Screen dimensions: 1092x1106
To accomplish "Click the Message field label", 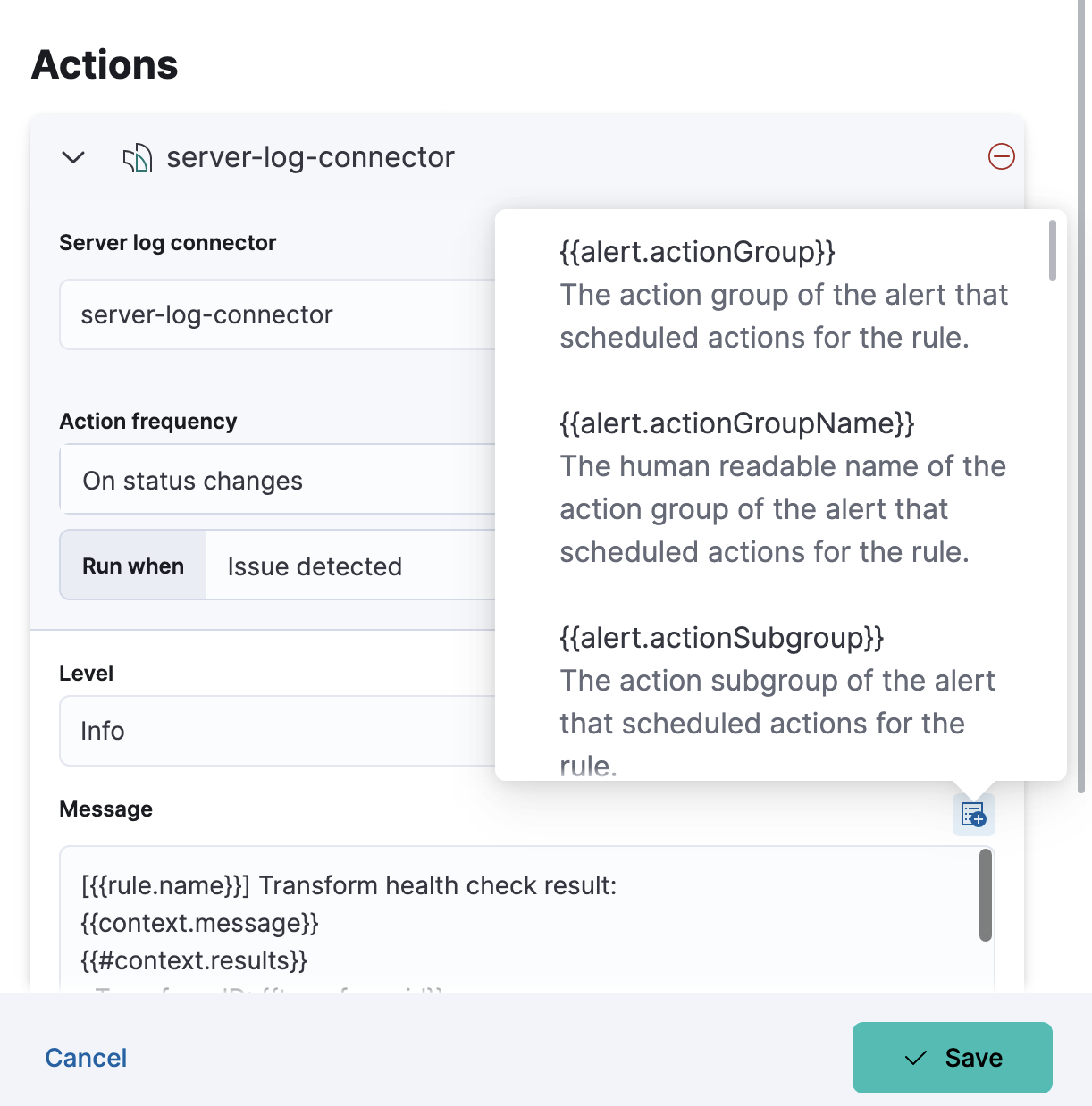I will click(x=105, y=809).
